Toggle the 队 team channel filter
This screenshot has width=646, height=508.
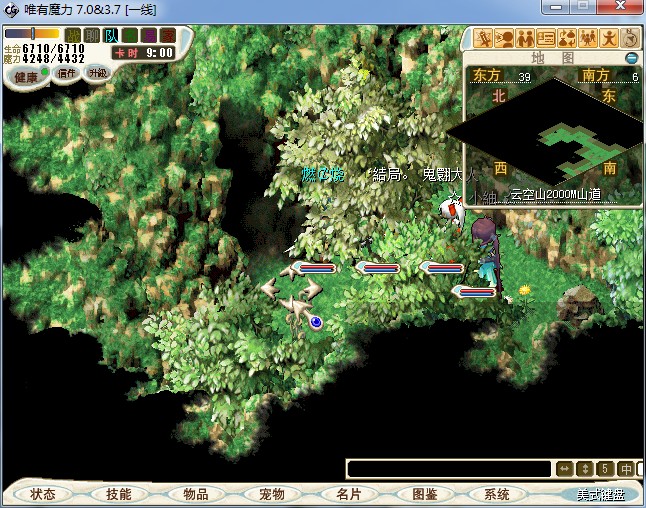111,35
